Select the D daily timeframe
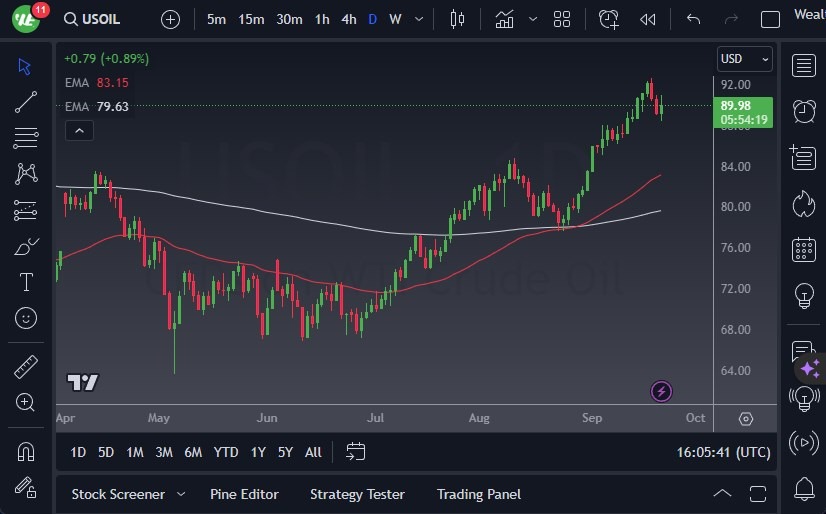826x514 pixels. click(373, 19)
